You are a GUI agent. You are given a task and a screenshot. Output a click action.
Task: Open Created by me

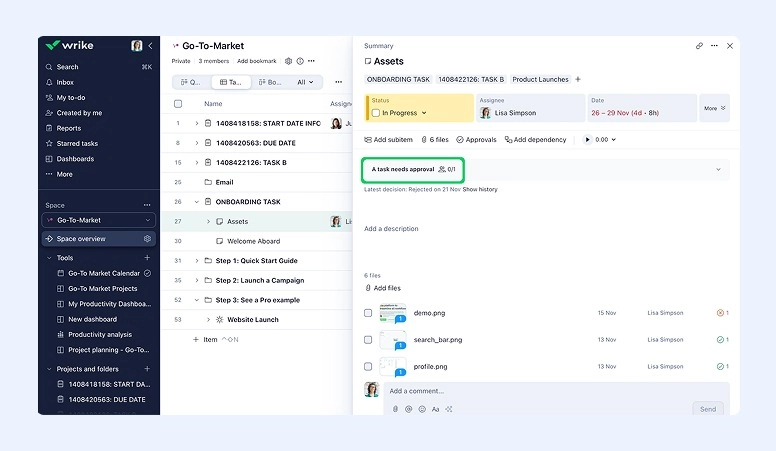point(79,113)
